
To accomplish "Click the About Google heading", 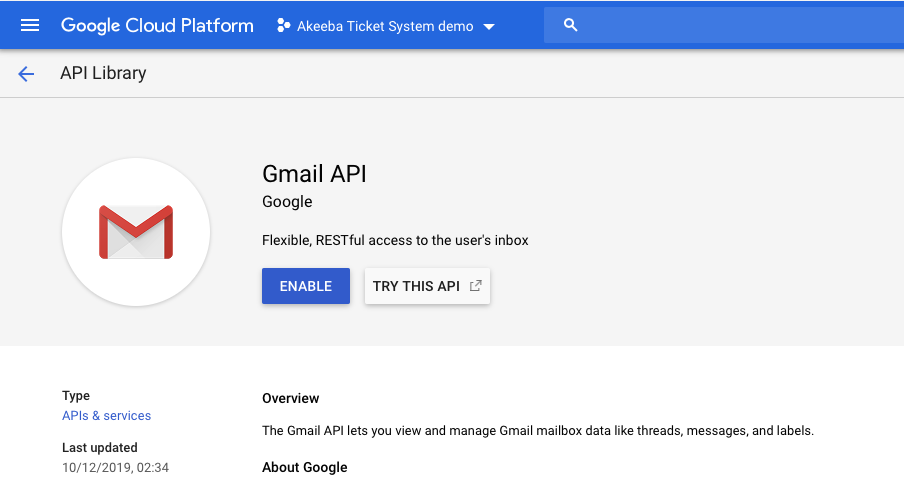I will coord(304,468).
